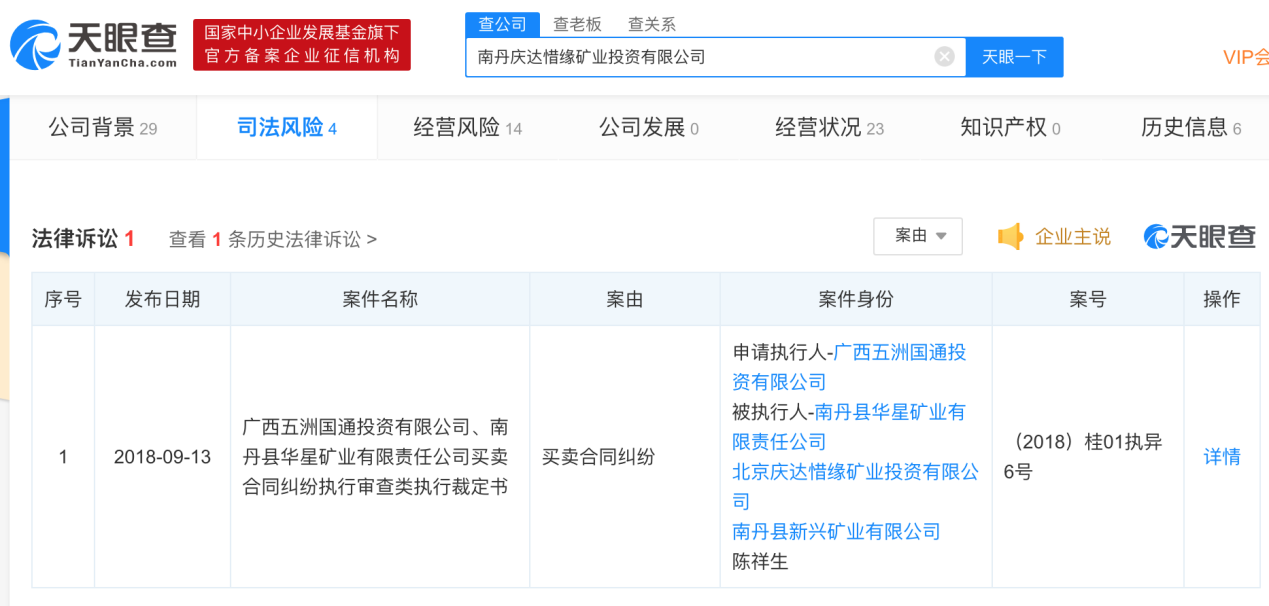Image resolution: width=1269 pixels, height=606 pixels.
Task: Open the 案由 filter dropdown
Action: pos(918,236)
